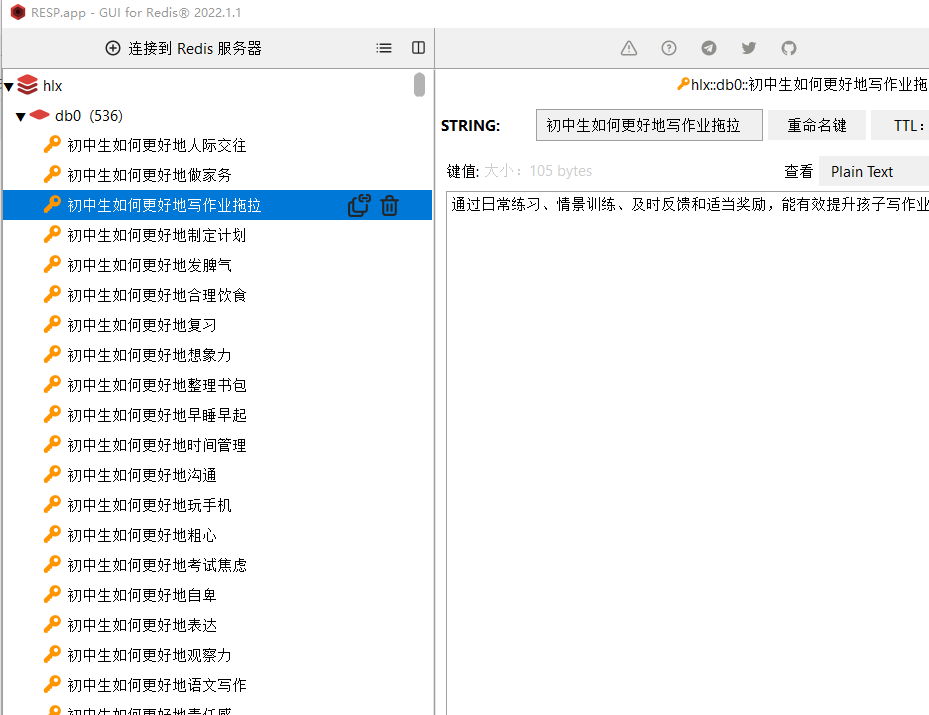Click key icon beside 人际交往 entry
Screen dimensions: 929x715
[x=52, y=145]
